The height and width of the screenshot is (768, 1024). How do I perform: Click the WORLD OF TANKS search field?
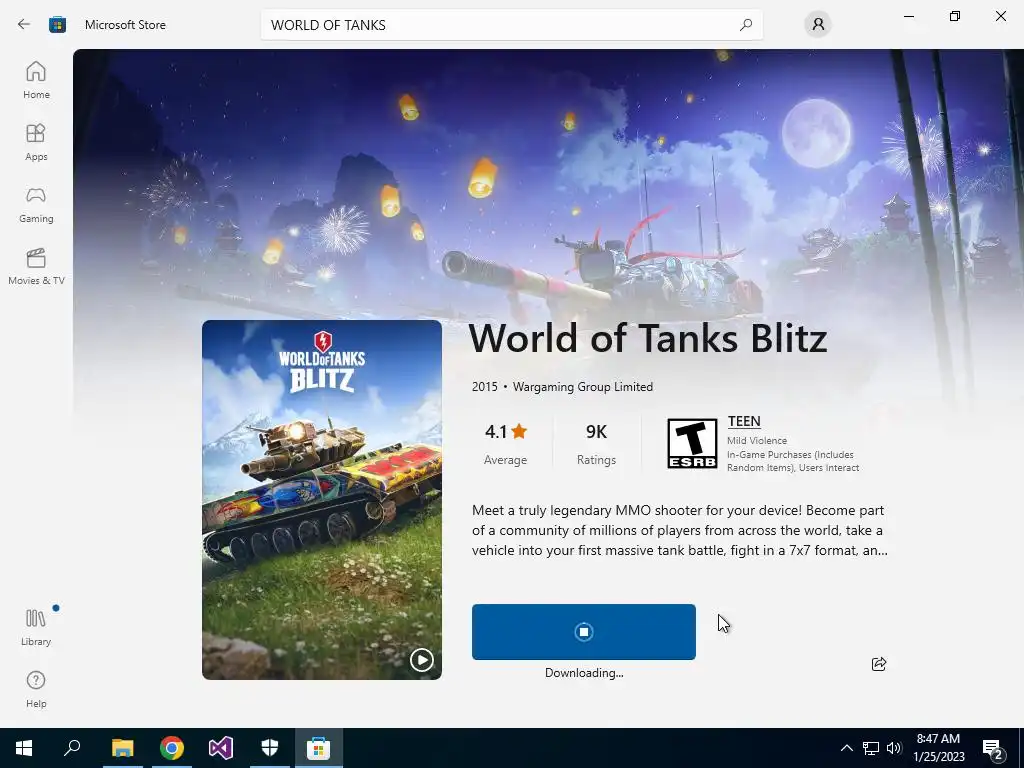pos(511,25)
